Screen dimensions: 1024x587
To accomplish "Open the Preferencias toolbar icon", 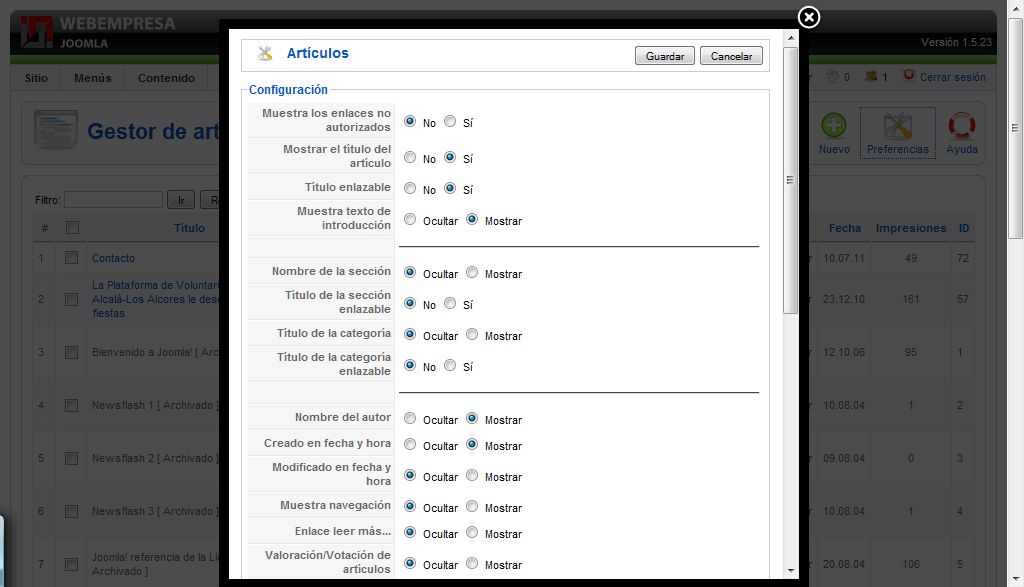I will 897,126.
